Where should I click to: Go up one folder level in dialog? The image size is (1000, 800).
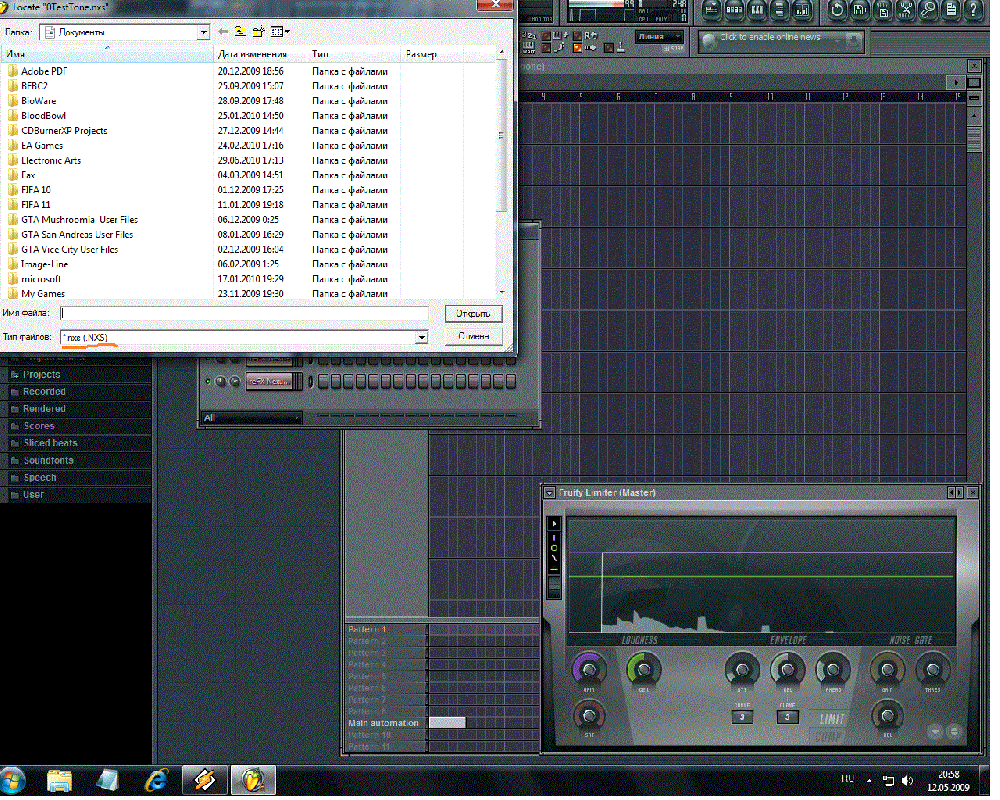pyautogui.click(x=240, y=31)
